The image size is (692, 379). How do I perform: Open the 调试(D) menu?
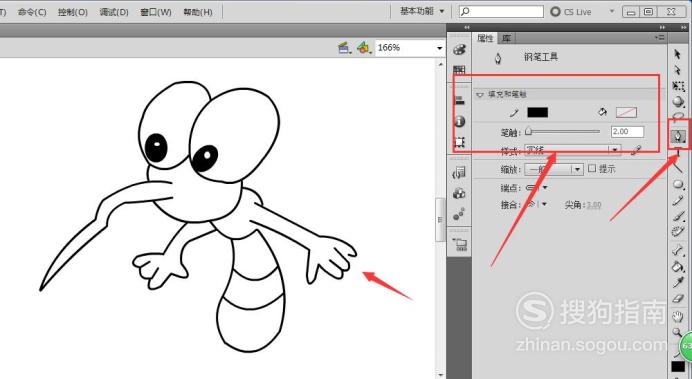click(114, 12)
